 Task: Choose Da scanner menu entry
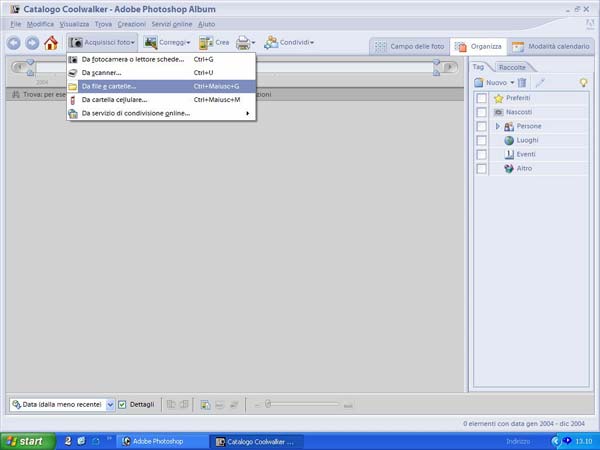coord(161,73)
